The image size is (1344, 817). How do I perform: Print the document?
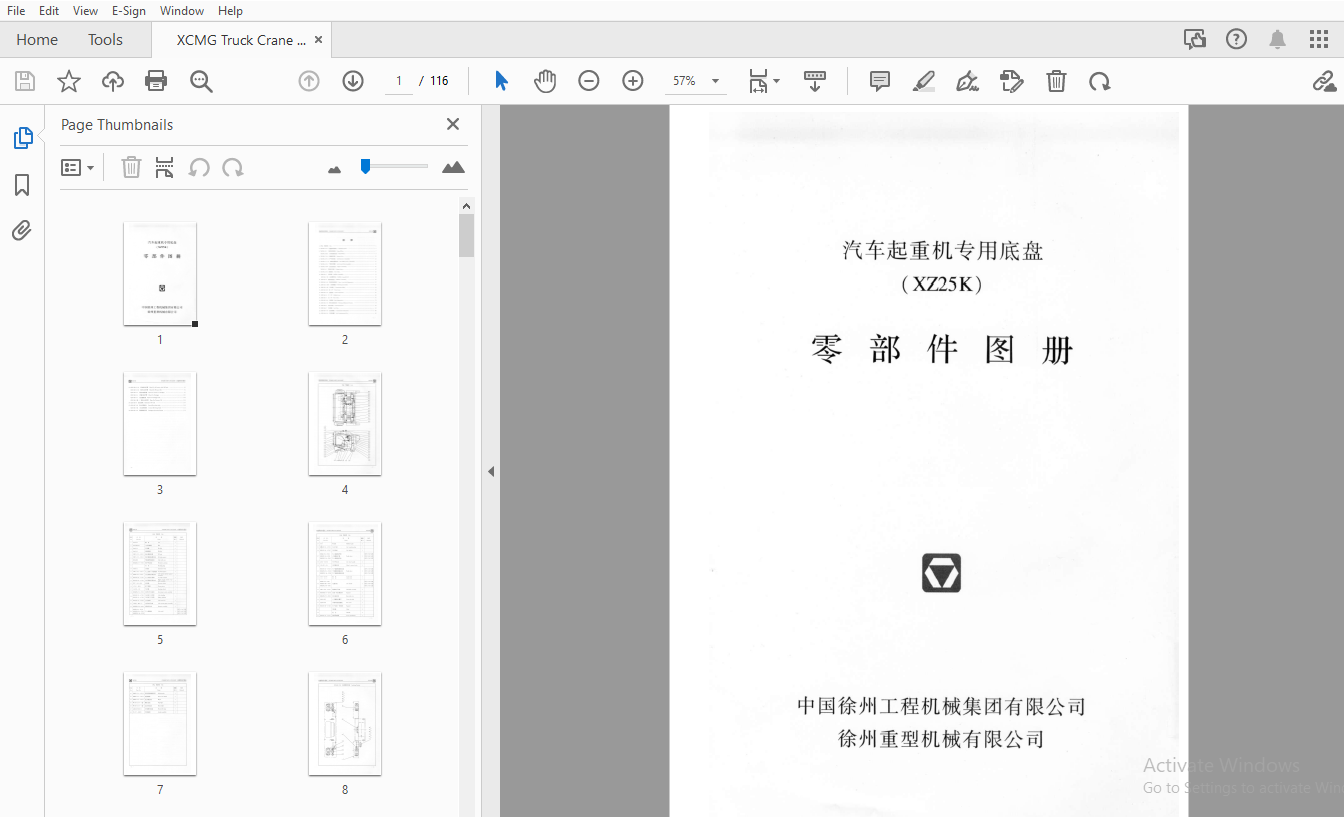click(x=156, y=81)
